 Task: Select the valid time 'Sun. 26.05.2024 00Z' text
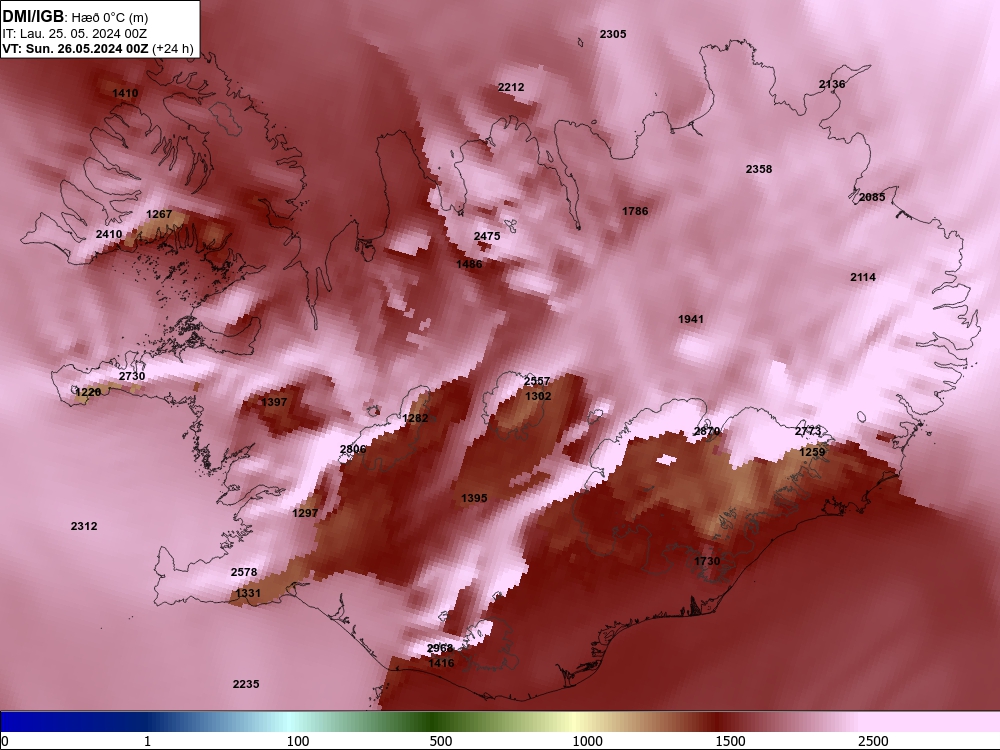pos(87,48)
